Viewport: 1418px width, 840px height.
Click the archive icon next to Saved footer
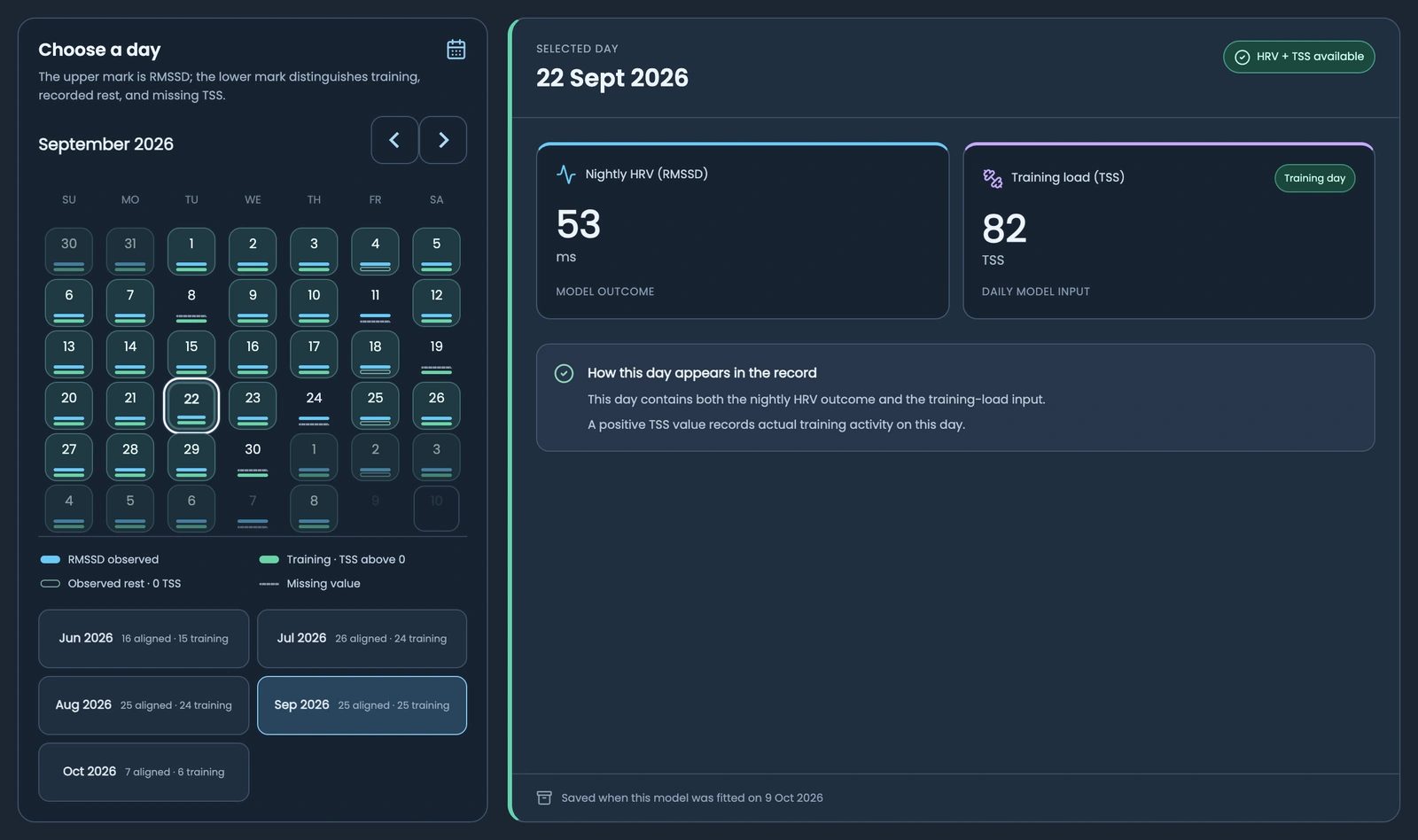click(544, 797)
